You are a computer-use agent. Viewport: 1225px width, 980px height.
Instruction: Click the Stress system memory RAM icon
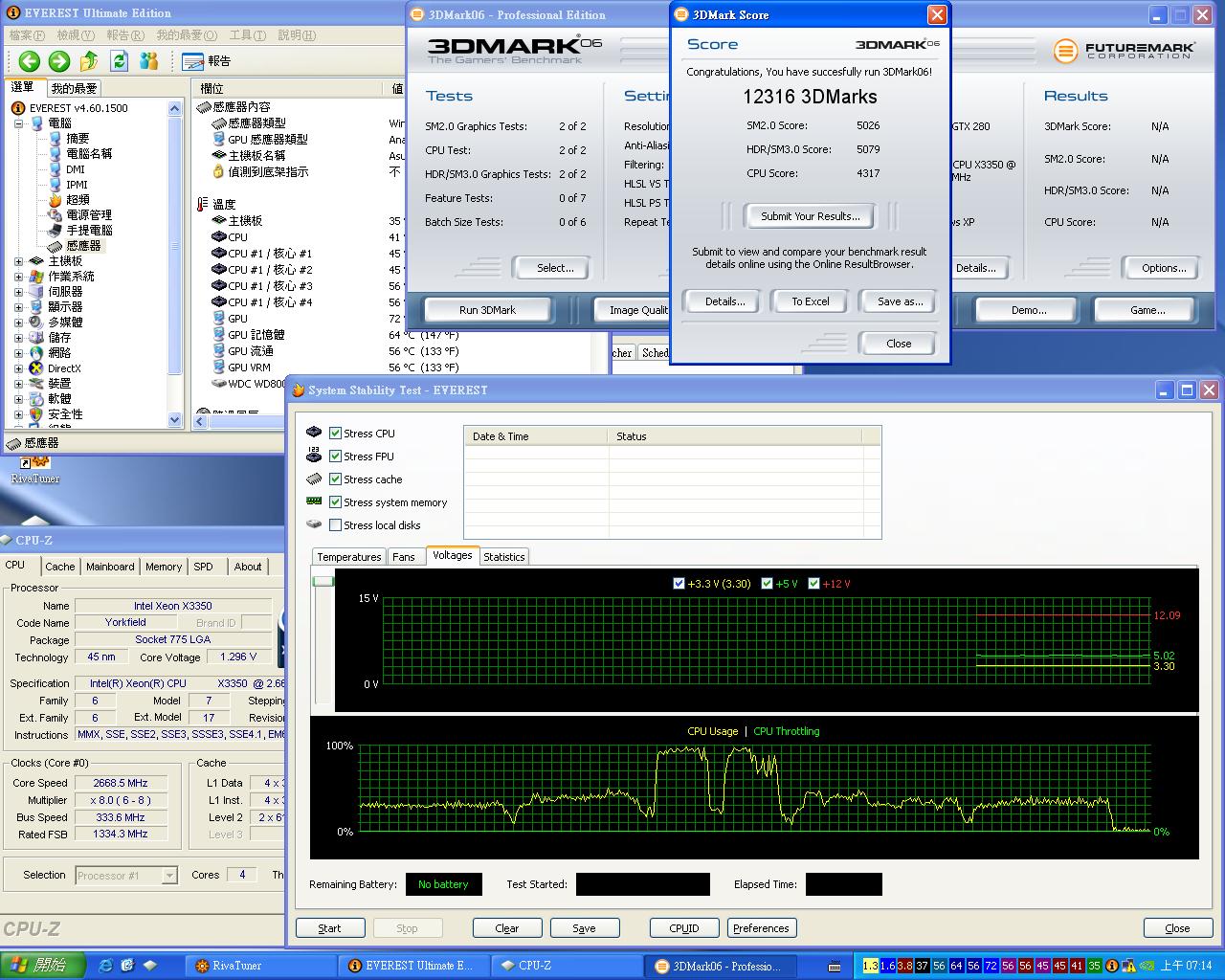tap(314, 501)
